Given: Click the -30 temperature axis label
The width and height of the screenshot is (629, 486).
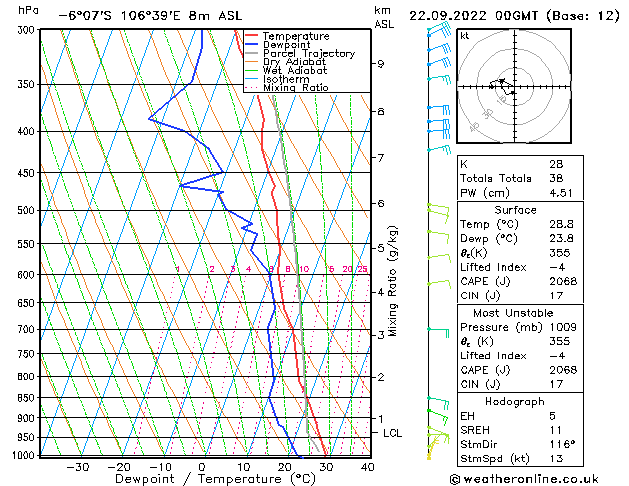Looking at the screenshot, I should (77, 468).
